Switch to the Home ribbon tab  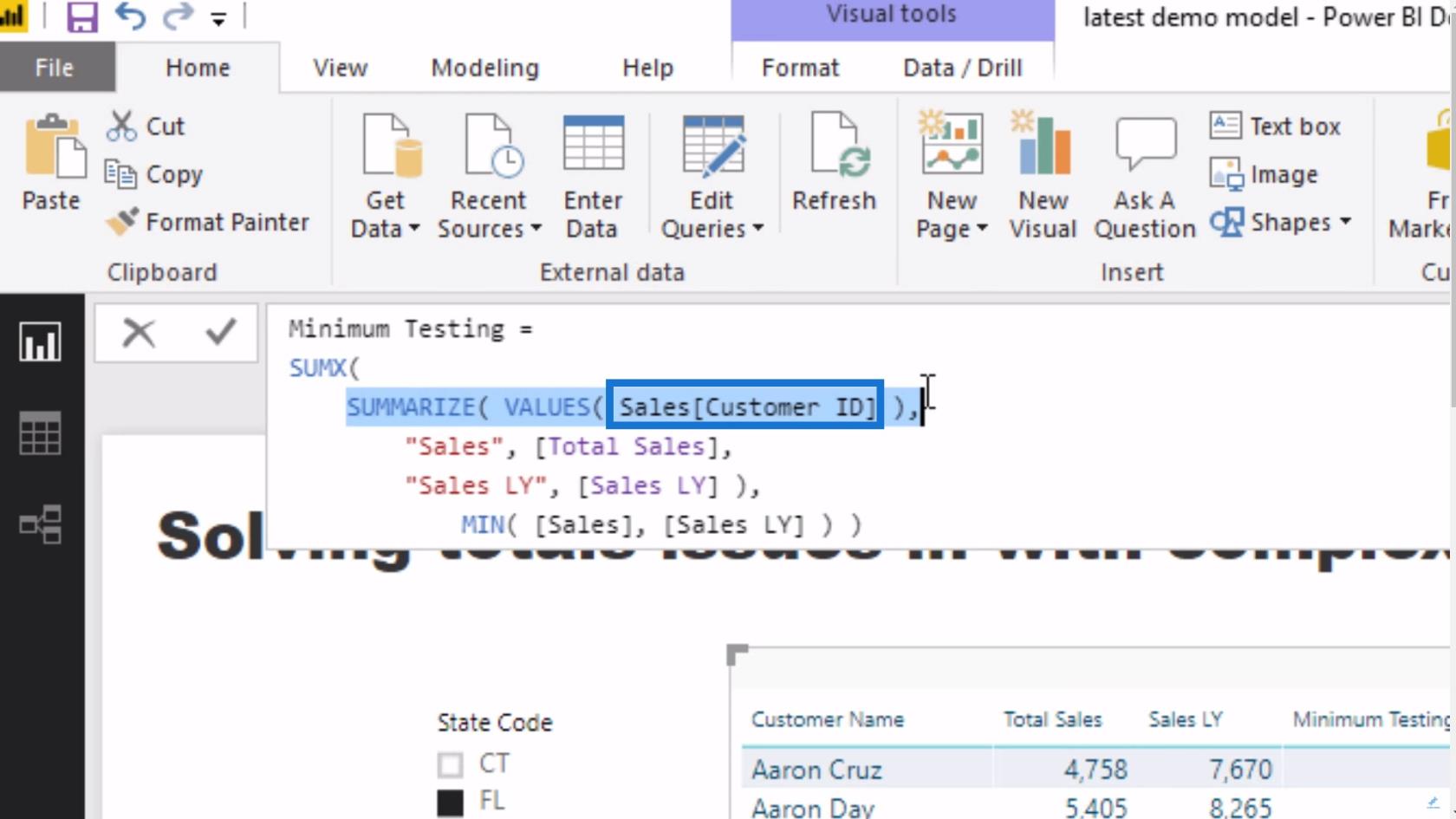(x=198, y=68)
